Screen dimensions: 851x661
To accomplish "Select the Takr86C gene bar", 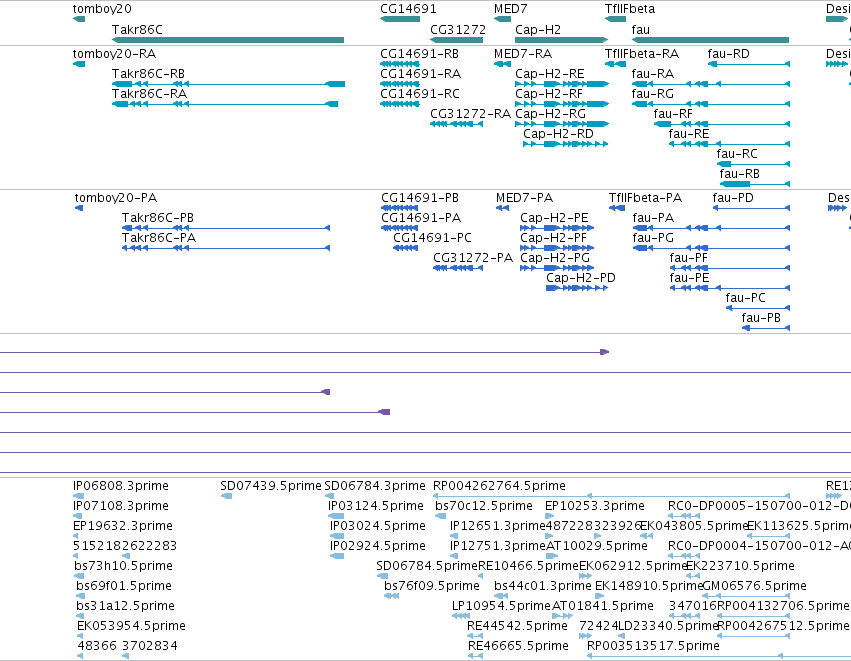I will 227,40.
